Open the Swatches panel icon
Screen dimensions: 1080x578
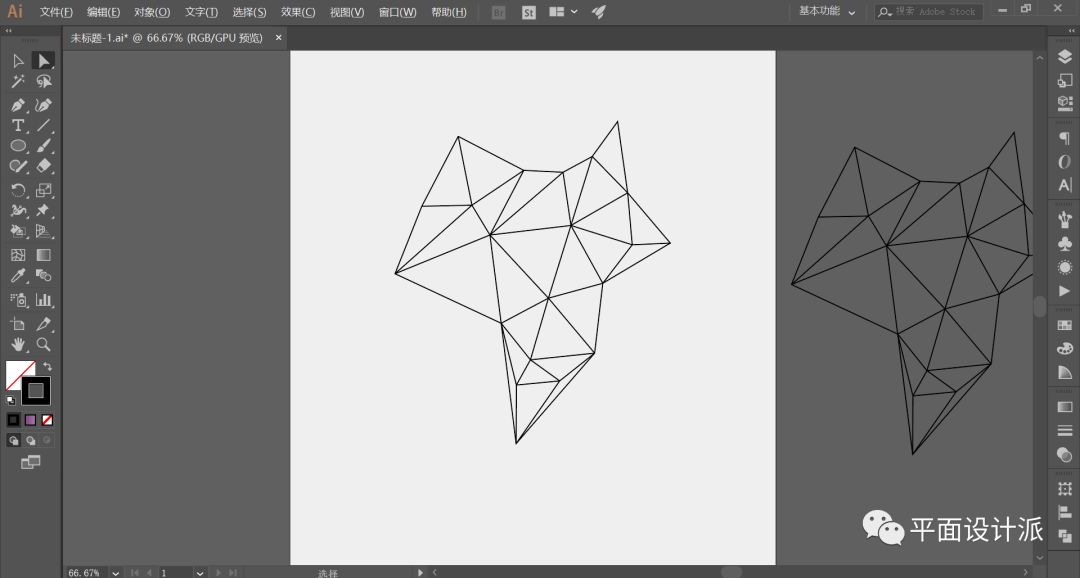[x=1064, y=326]
